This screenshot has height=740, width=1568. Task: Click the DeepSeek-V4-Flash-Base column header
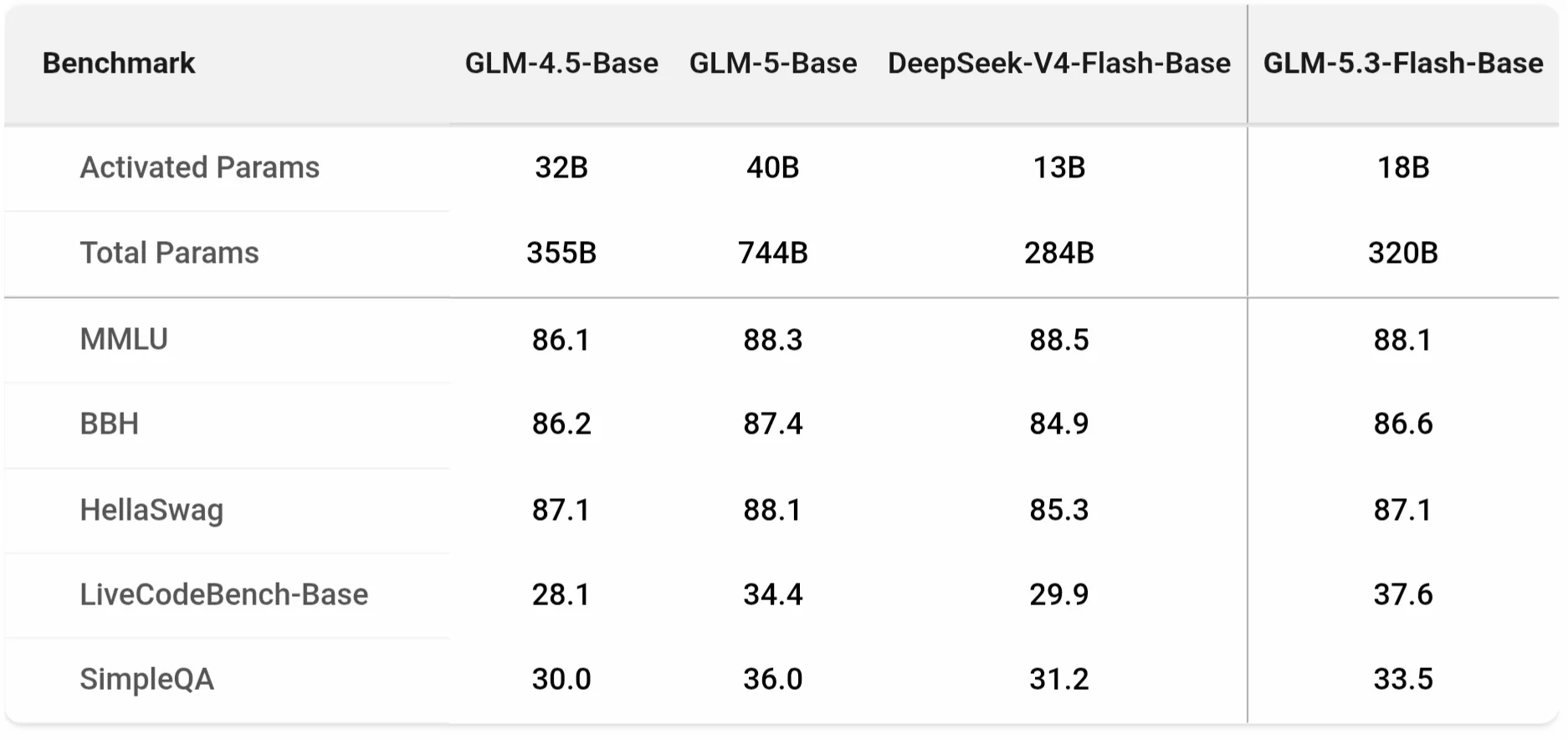tap(1059, 64)
